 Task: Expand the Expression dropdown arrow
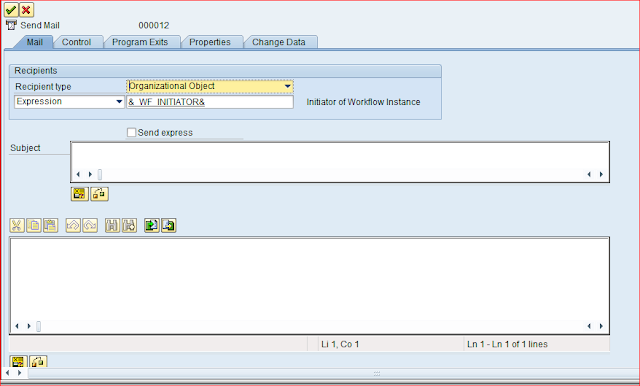point(119,102)
